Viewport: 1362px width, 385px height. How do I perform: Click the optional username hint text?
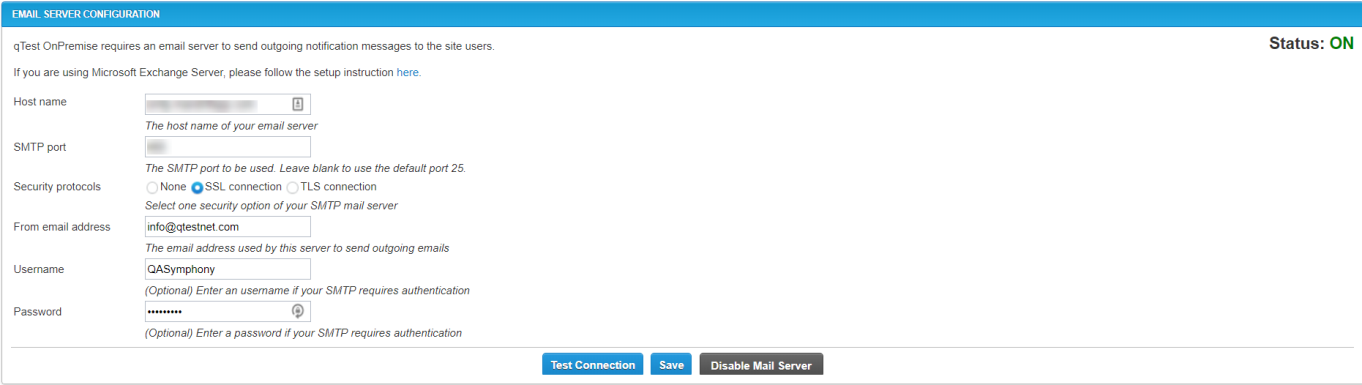click(x=308, y=291)
